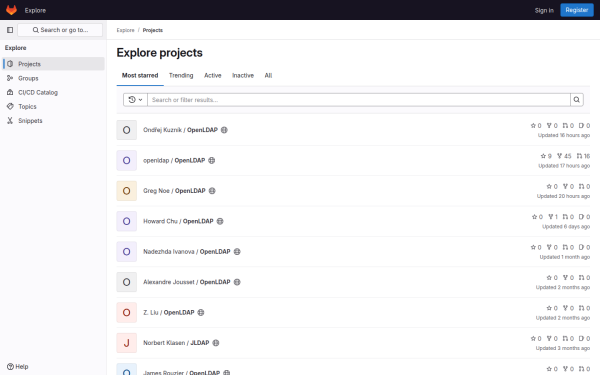Open Topics in the sidebar
The height and width of the screenshot is (375, 600).
tap(54, 106)
